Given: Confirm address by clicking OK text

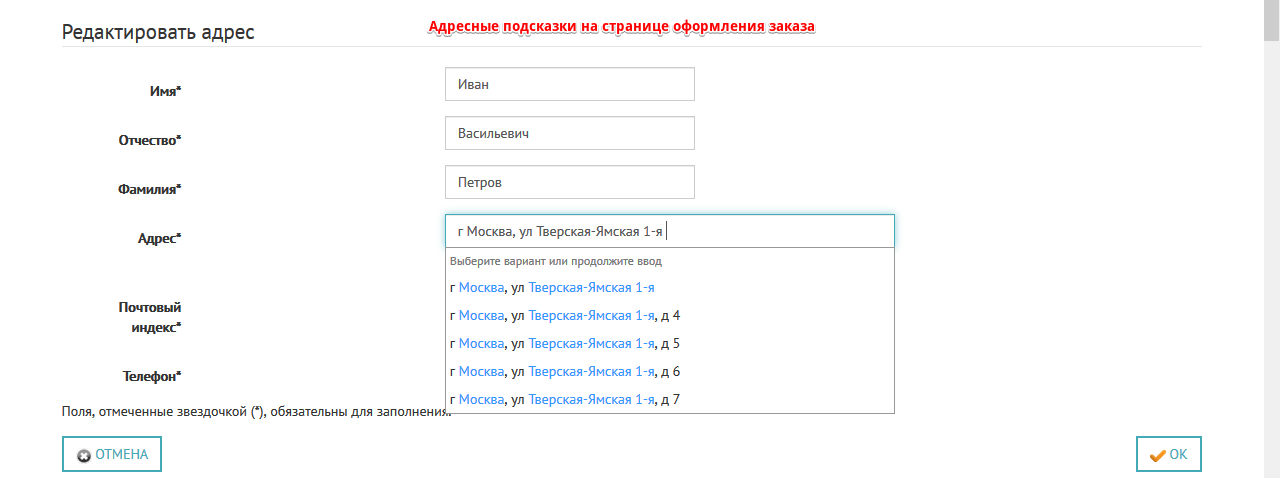Looking at the screenshot, I should pos(1179,454).
